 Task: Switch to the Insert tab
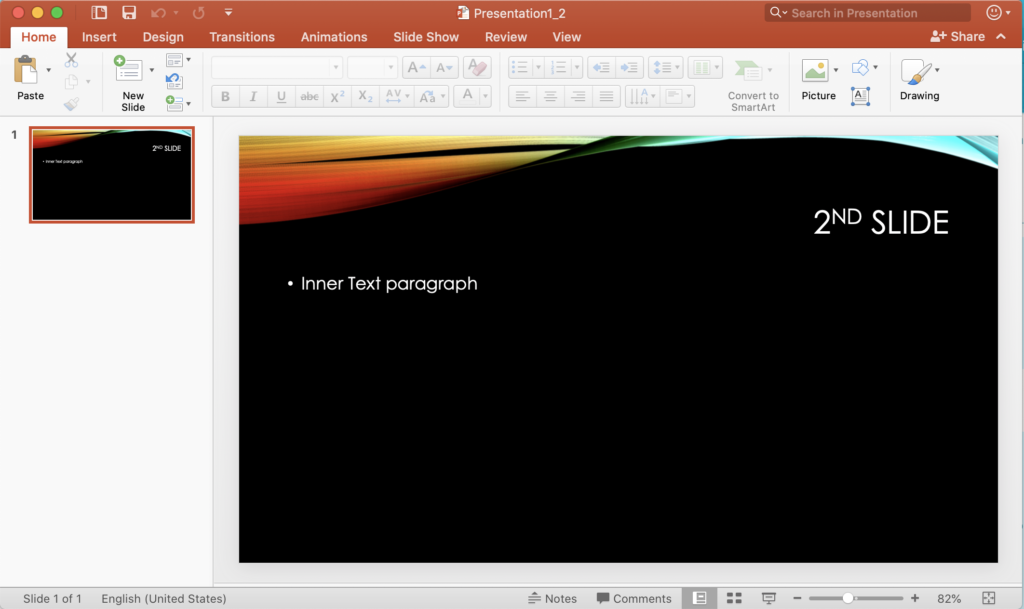(99, 37)
